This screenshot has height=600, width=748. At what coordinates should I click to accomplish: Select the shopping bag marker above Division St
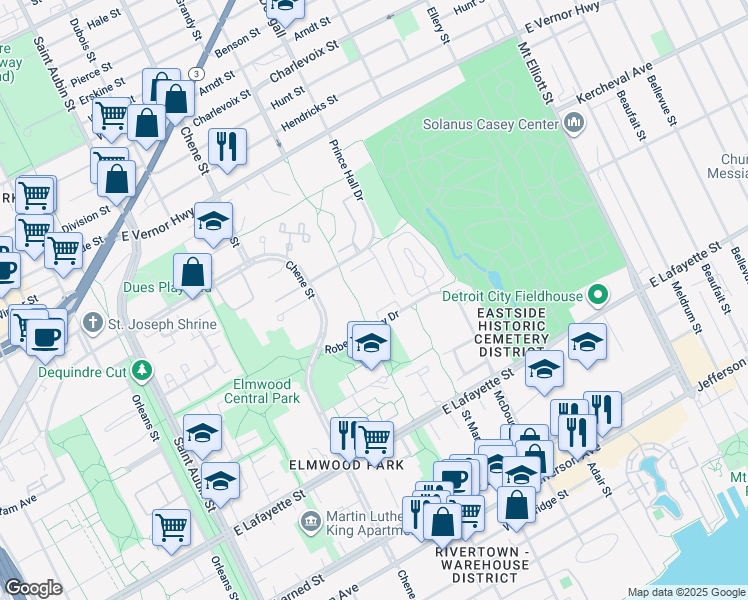tap(116, 180)
